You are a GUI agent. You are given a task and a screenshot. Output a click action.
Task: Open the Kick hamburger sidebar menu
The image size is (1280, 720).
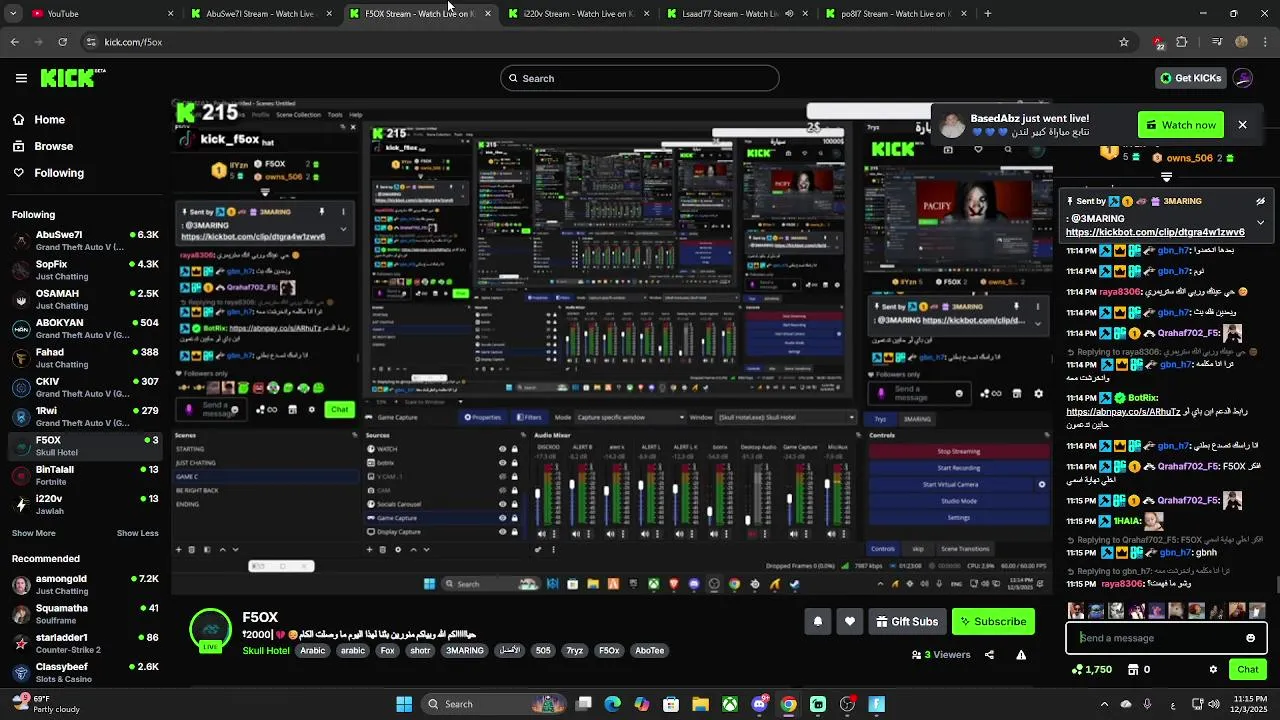point(21,78)
